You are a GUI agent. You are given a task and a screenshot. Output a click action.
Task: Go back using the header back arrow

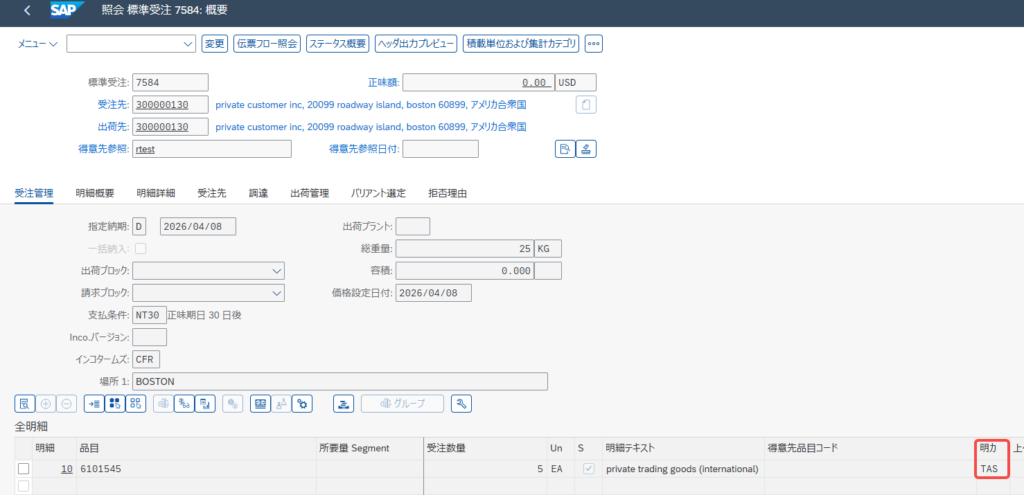click(26, 10)
